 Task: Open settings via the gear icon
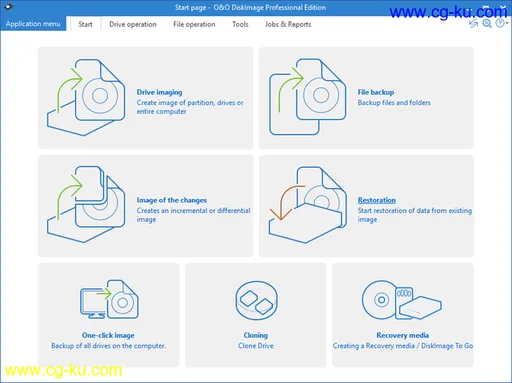pyautogui.click(x=487, y=23)
